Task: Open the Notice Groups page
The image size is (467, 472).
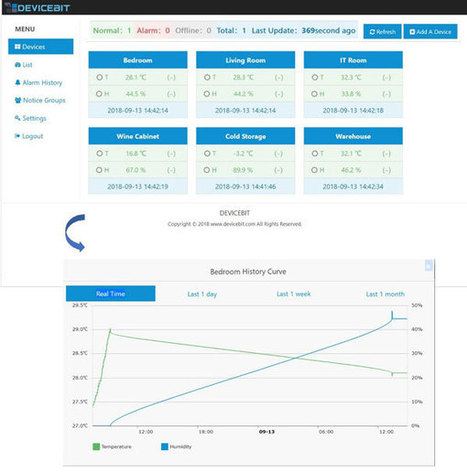Action: (40, 100)
